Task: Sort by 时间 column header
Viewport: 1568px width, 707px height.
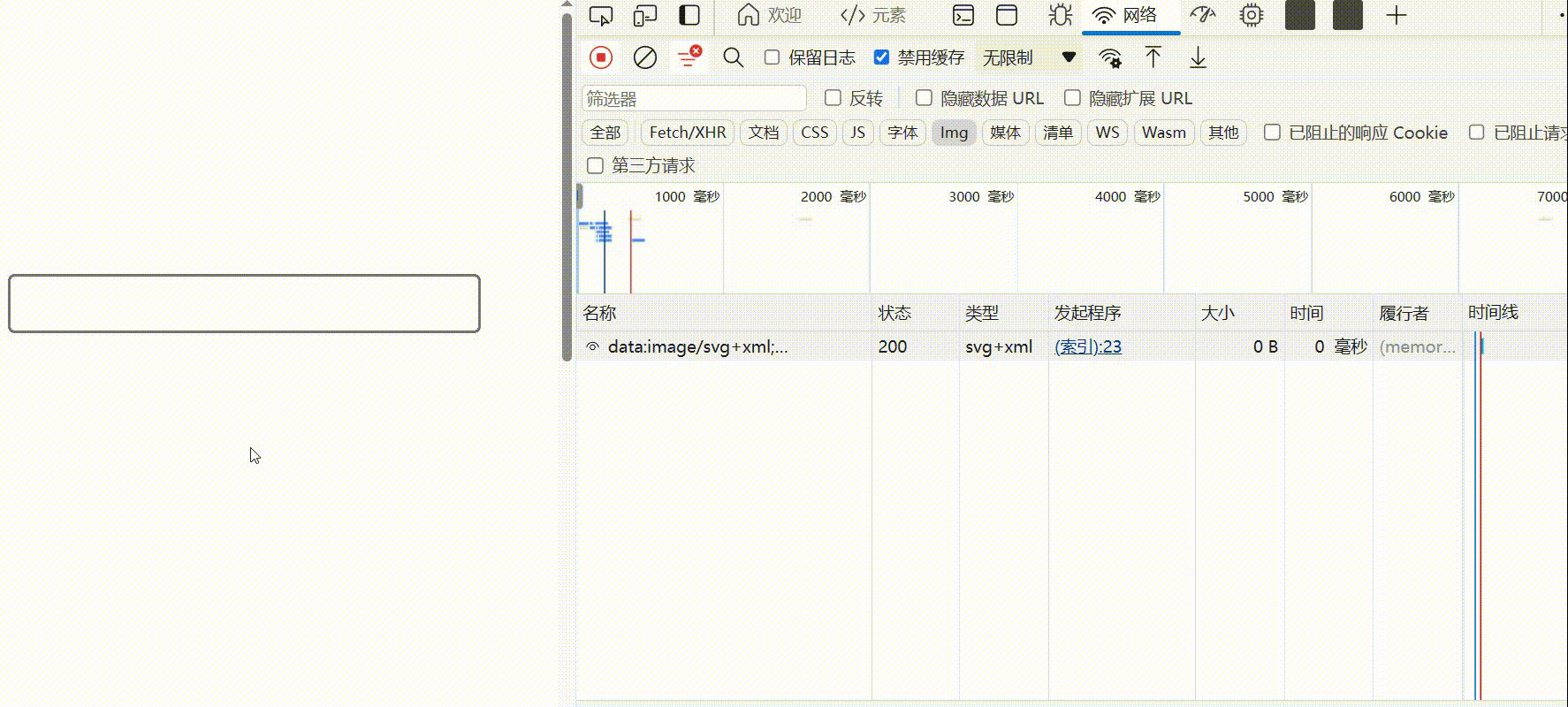Action: tap(1328, 313)
